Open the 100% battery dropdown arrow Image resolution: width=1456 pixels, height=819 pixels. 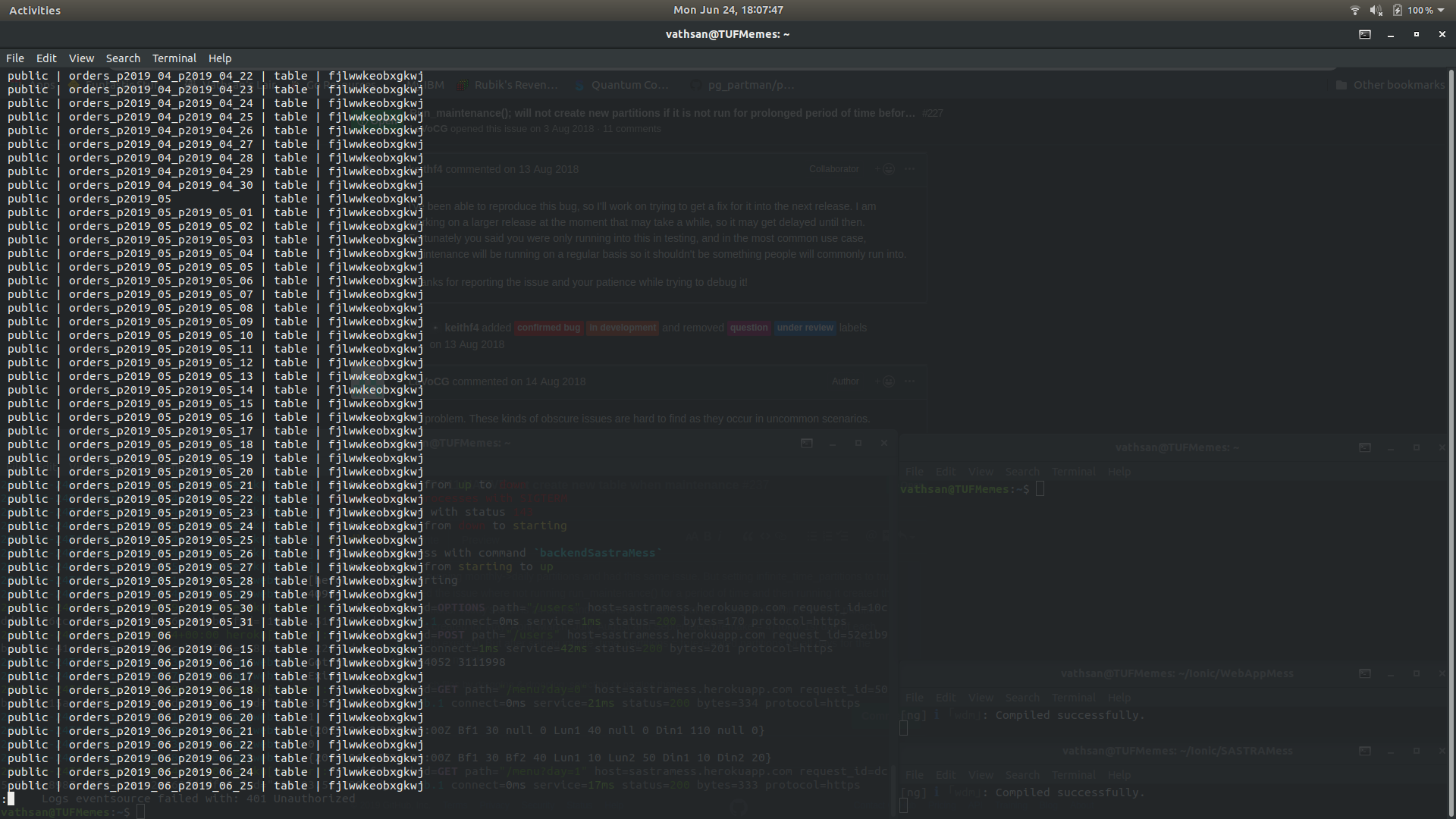point(1440,11)
